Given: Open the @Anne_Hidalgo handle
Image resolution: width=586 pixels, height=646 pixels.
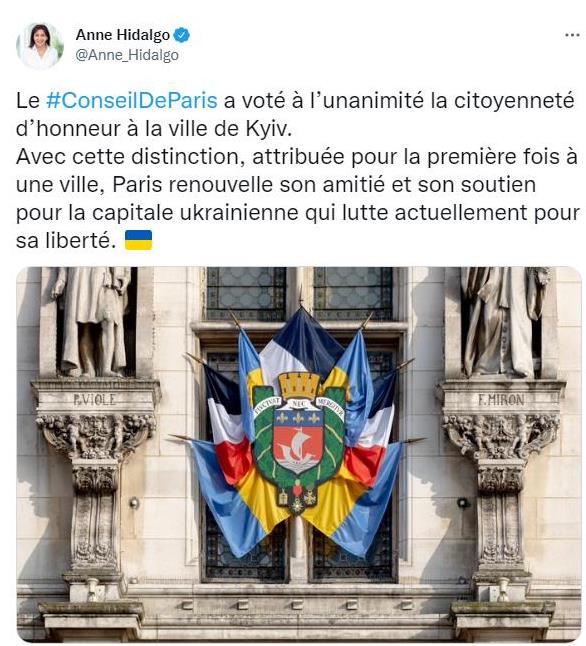Looking at the screenshot, I should [x=127, y=55].
